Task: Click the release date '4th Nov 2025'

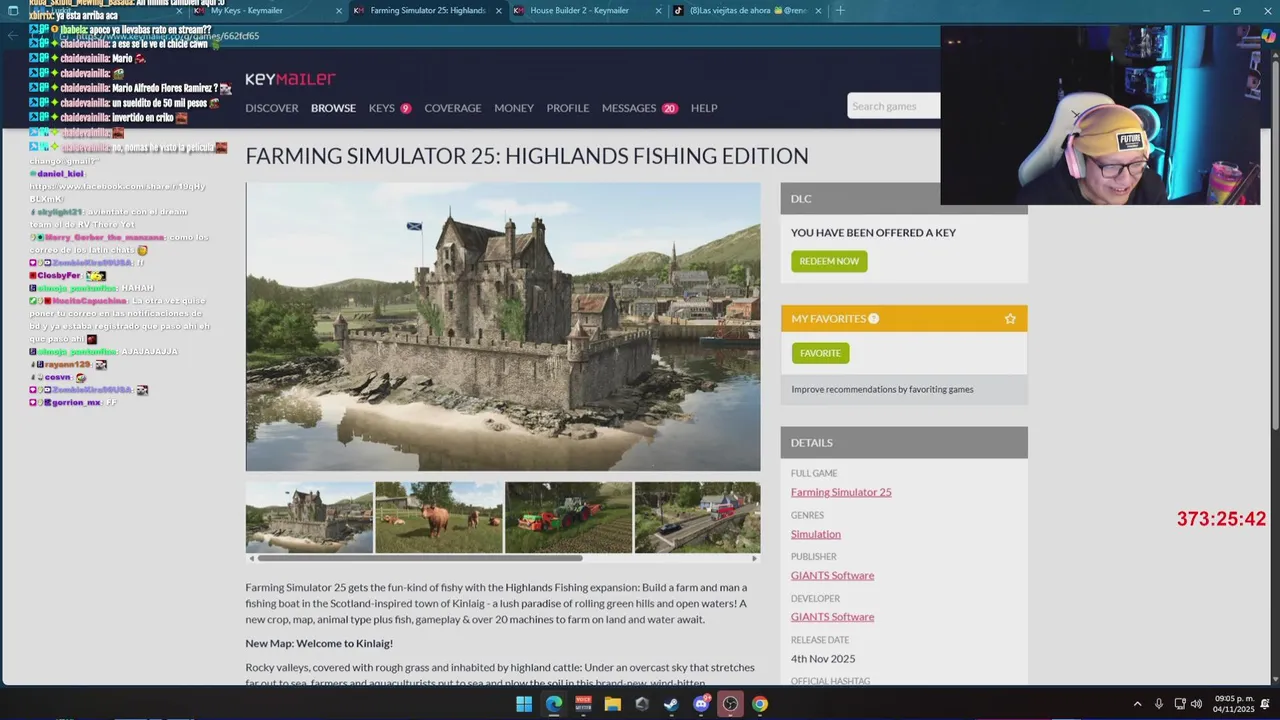Action: [x=823, y=659]
